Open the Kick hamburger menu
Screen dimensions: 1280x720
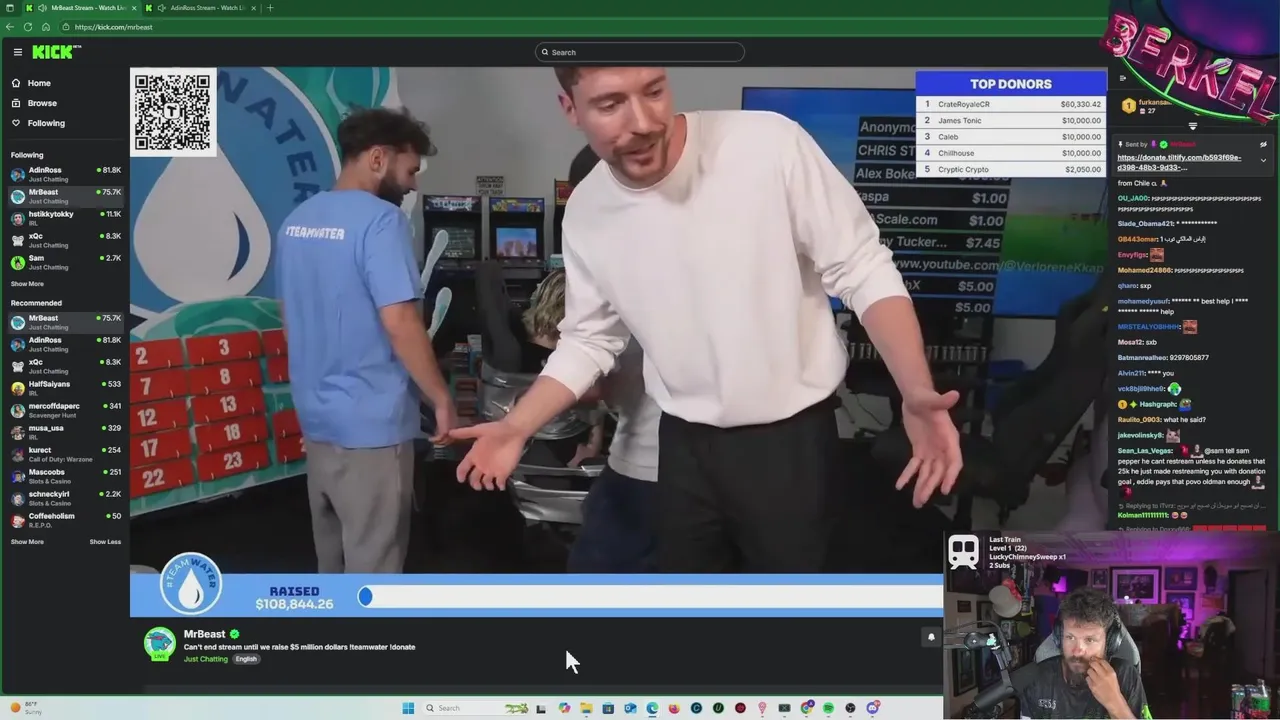coord(17,52)
